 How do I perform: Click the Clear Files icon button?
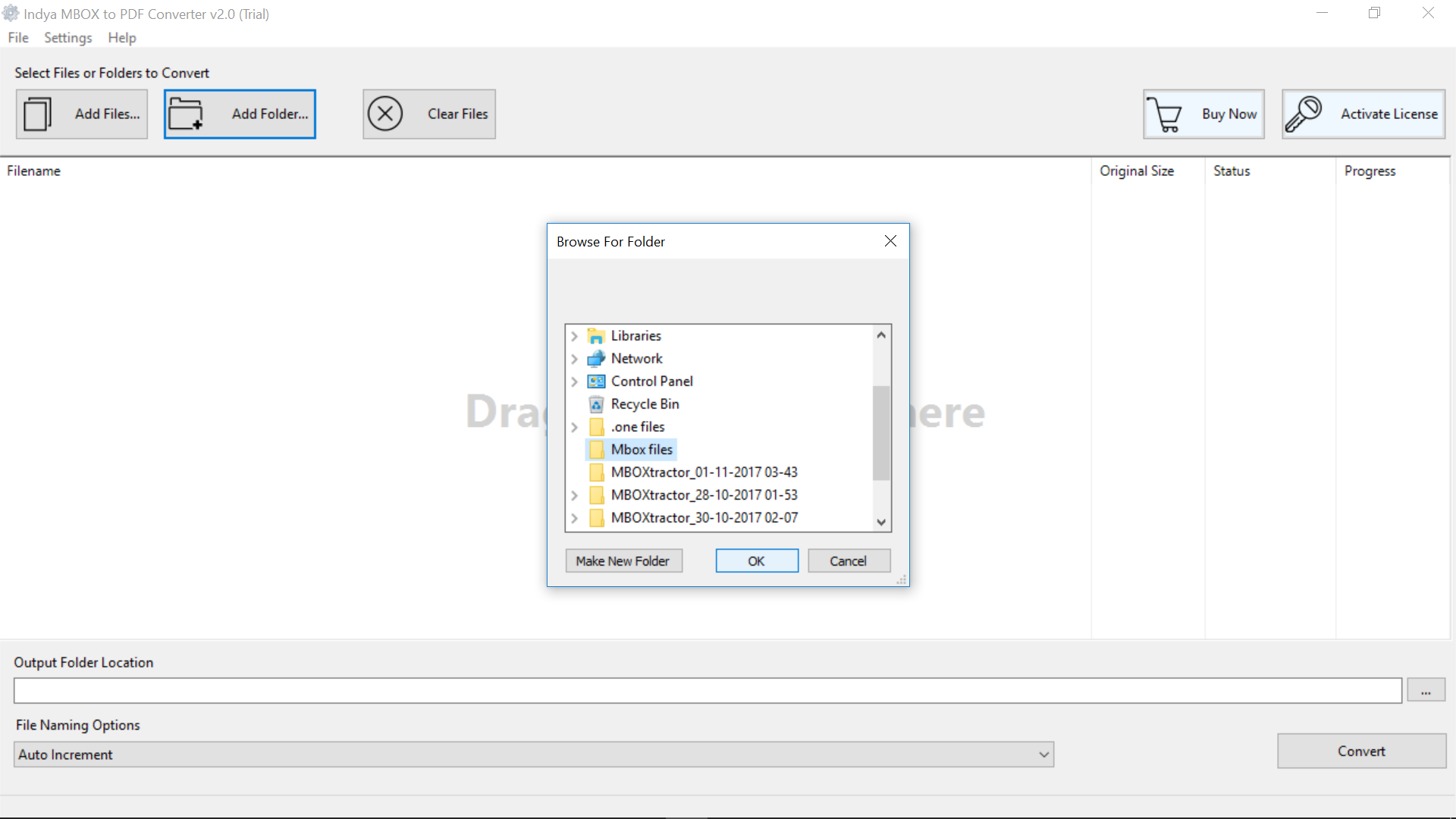coord(384,113)
